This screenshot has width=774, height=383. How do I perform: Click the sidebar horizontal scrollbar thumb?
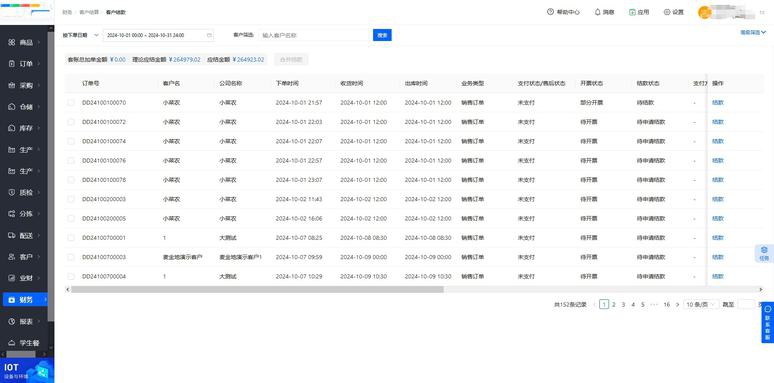click(x=21, y=354)
